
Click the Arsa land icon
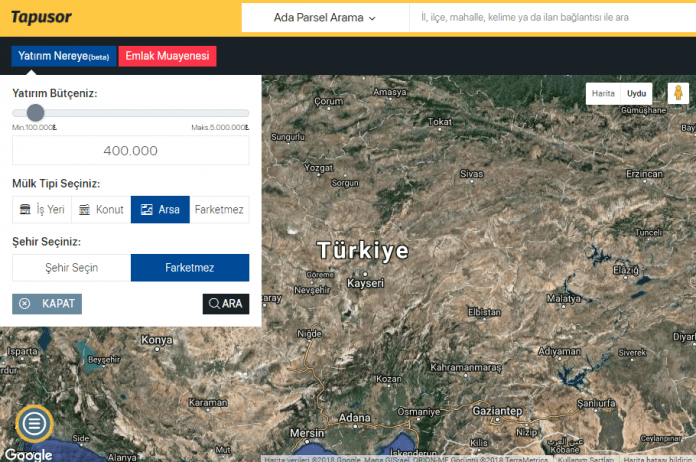pyautogui.click(x=146, y=209)
